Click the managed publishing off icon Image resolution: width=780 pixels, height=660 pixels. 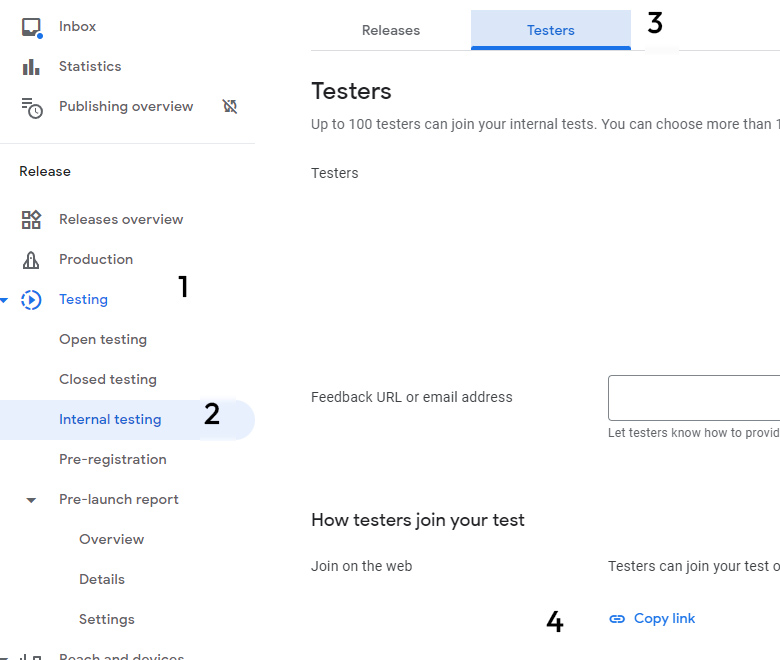pos(230,106)
